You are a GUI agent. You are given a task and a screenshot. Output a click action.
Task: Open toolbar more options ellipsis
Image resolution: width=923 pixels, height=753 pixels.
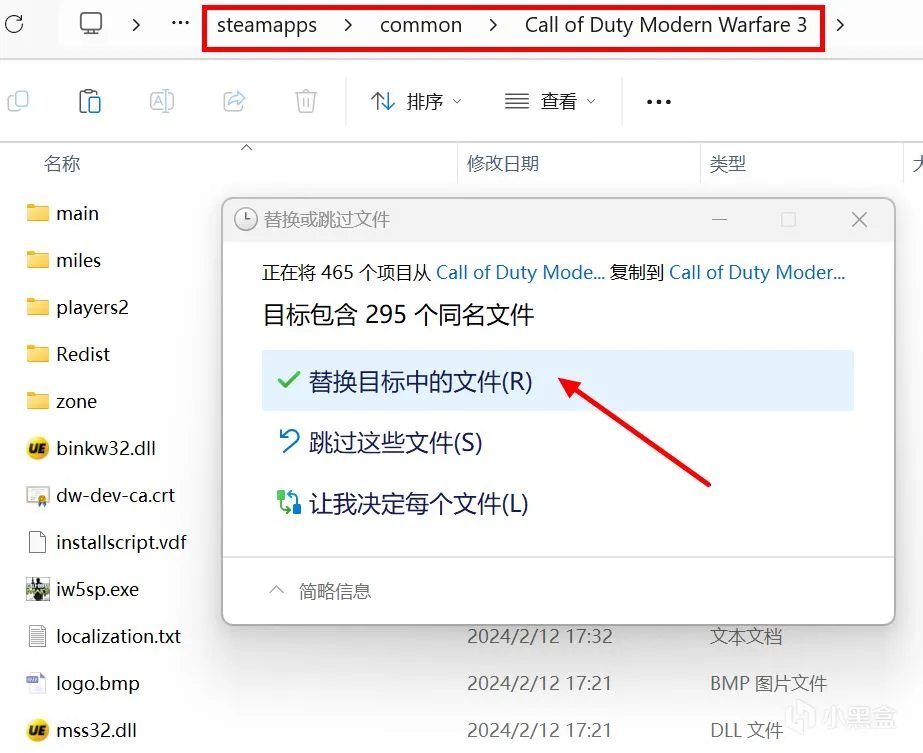(659, 102)
